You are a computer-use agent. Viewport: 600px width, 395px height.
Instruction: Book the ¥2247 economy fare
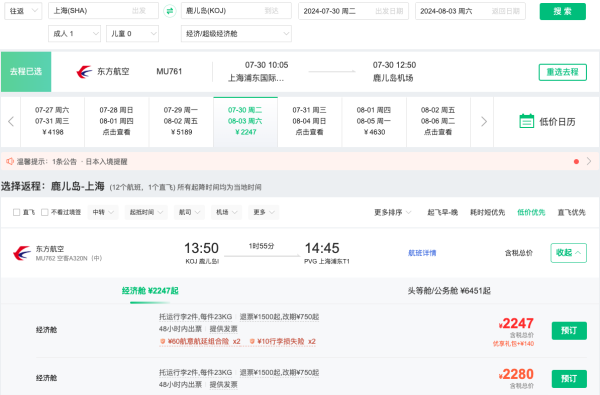point(569,331)
